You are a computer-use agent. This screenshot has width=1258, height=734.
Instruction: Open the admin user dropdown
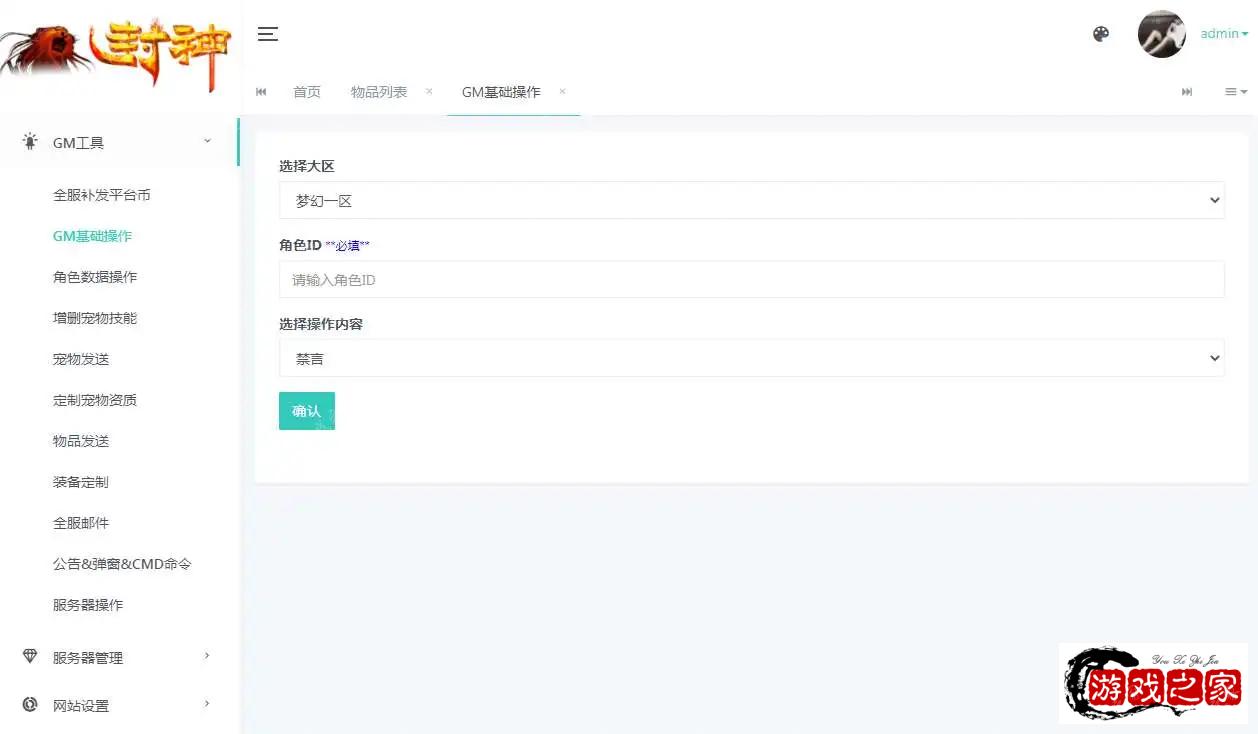(1224, 34)
